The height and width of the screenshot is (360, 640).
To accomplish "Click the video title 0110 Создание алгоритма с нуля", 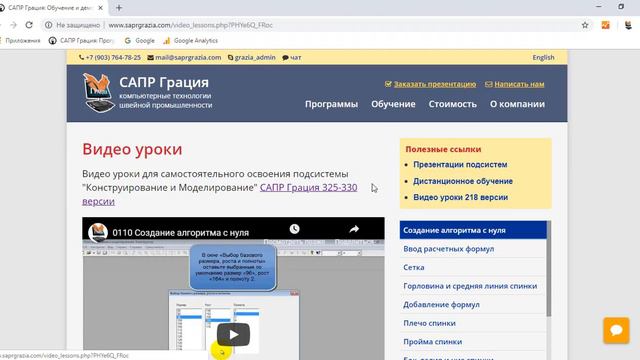I will (180, 233).
